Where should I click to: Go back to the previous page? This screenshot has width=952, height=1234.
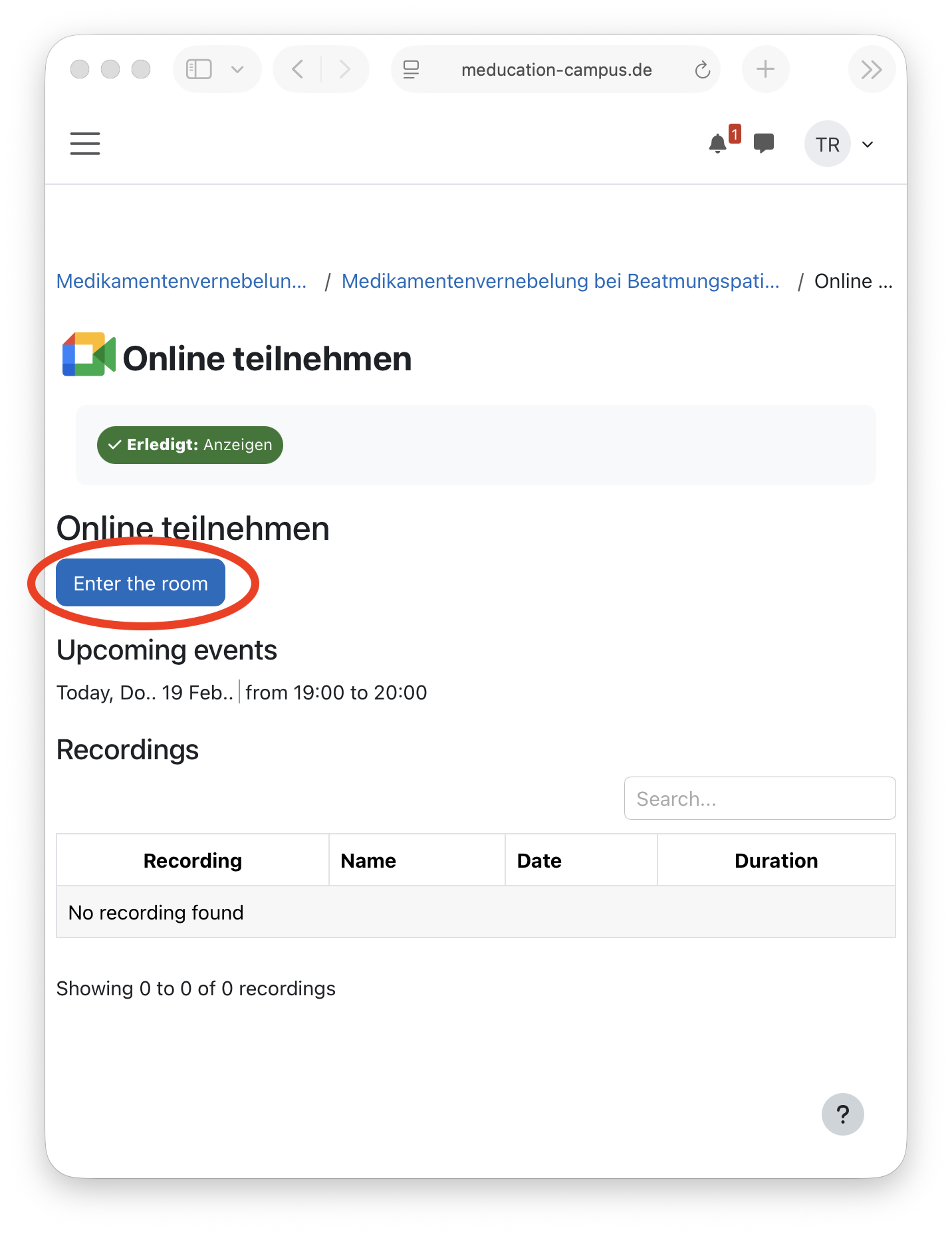(x=298, y=69)
